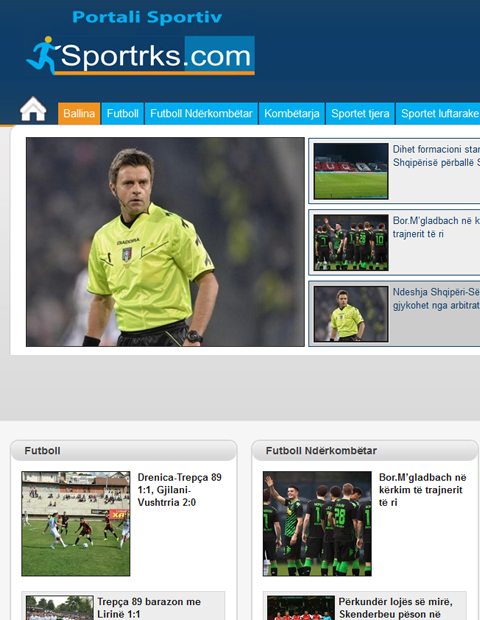
Task: Open Bor.M'gladbach players thumbnail in slider list
Action: tap(351, 243)
